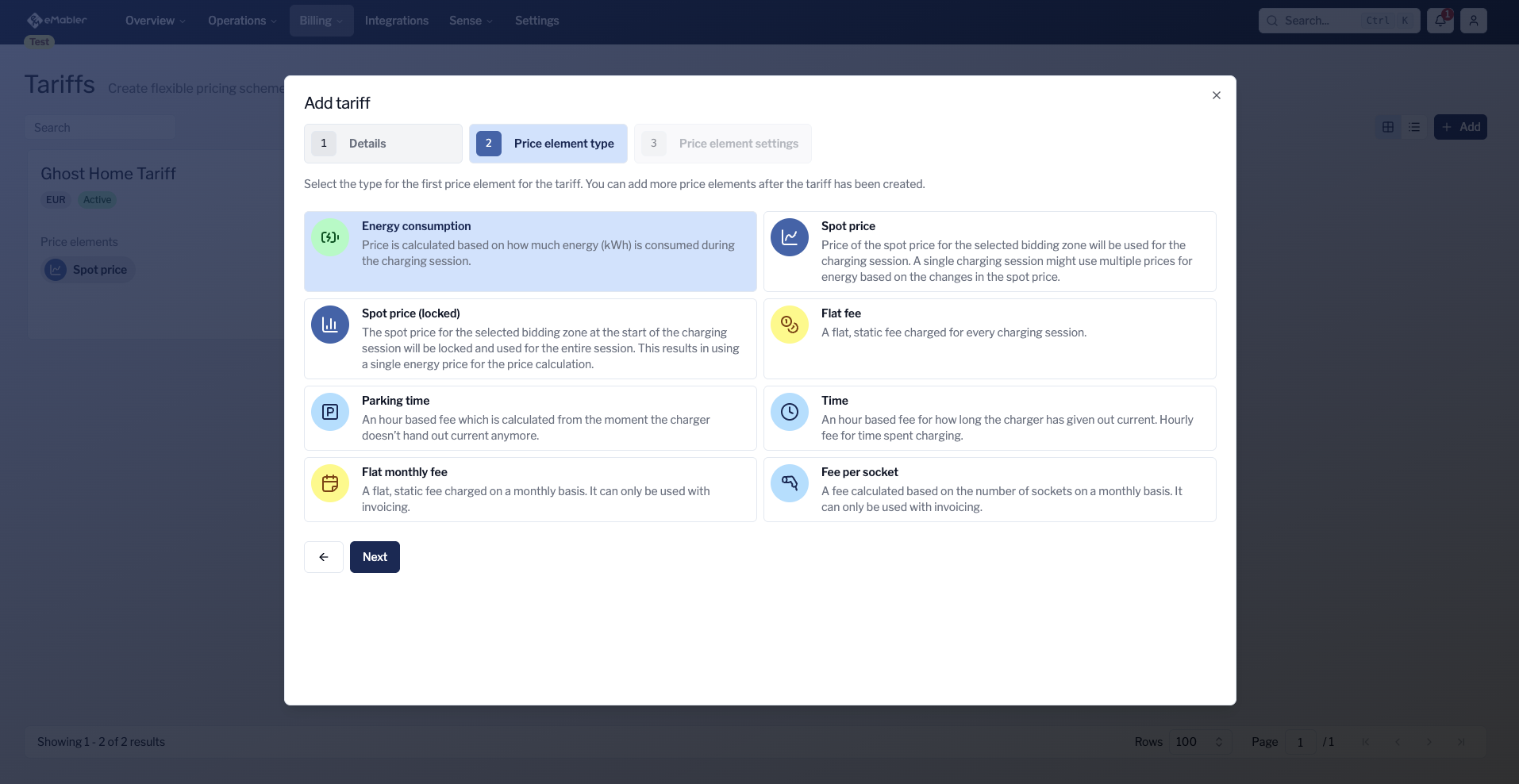Viewport: 1519px width, 784px height.
Task: Choose the Flat fee price element
Action: pyautogui.click(x=989, y=339)
